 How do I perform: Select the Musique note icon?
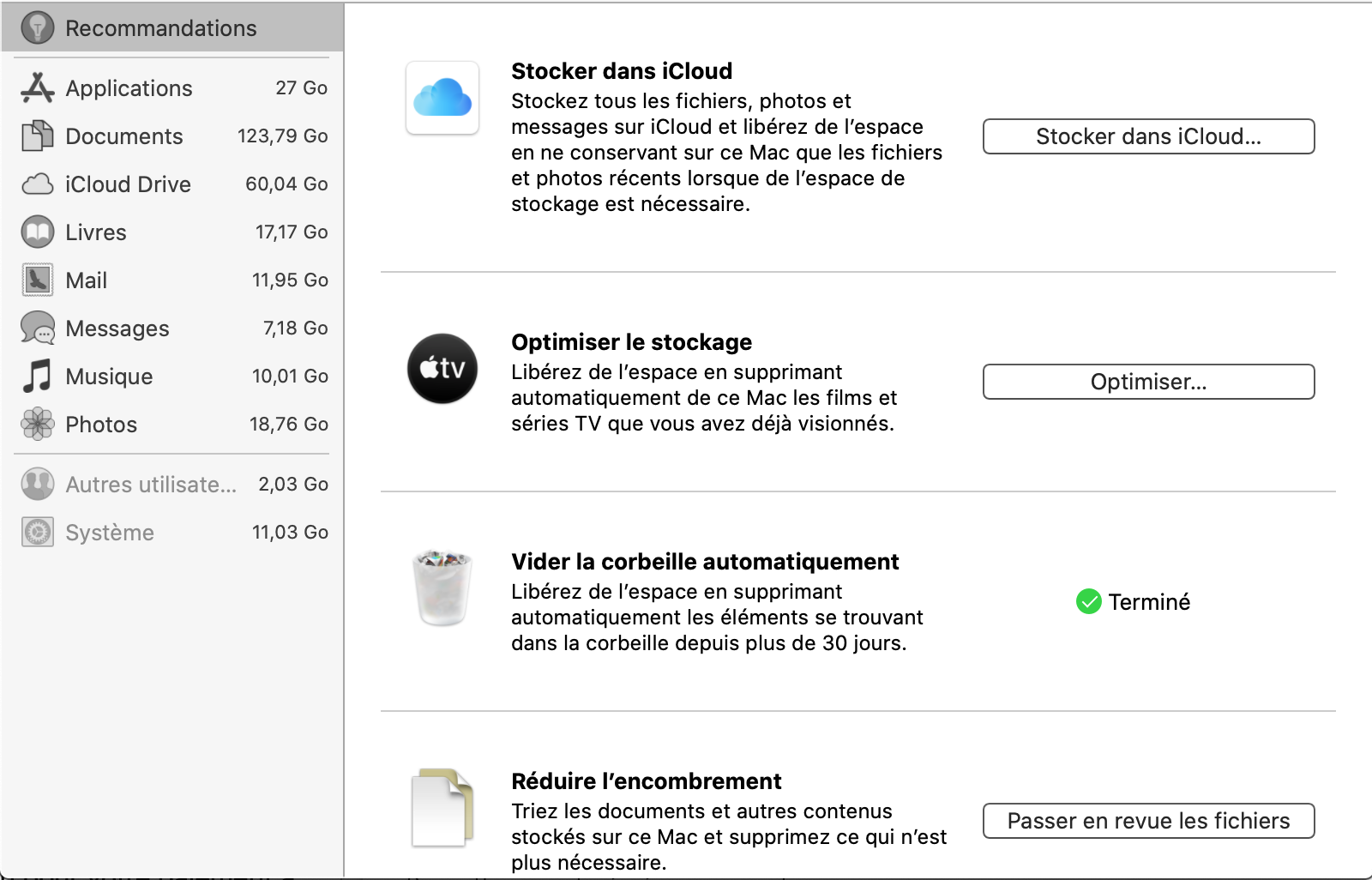(37, 376)
